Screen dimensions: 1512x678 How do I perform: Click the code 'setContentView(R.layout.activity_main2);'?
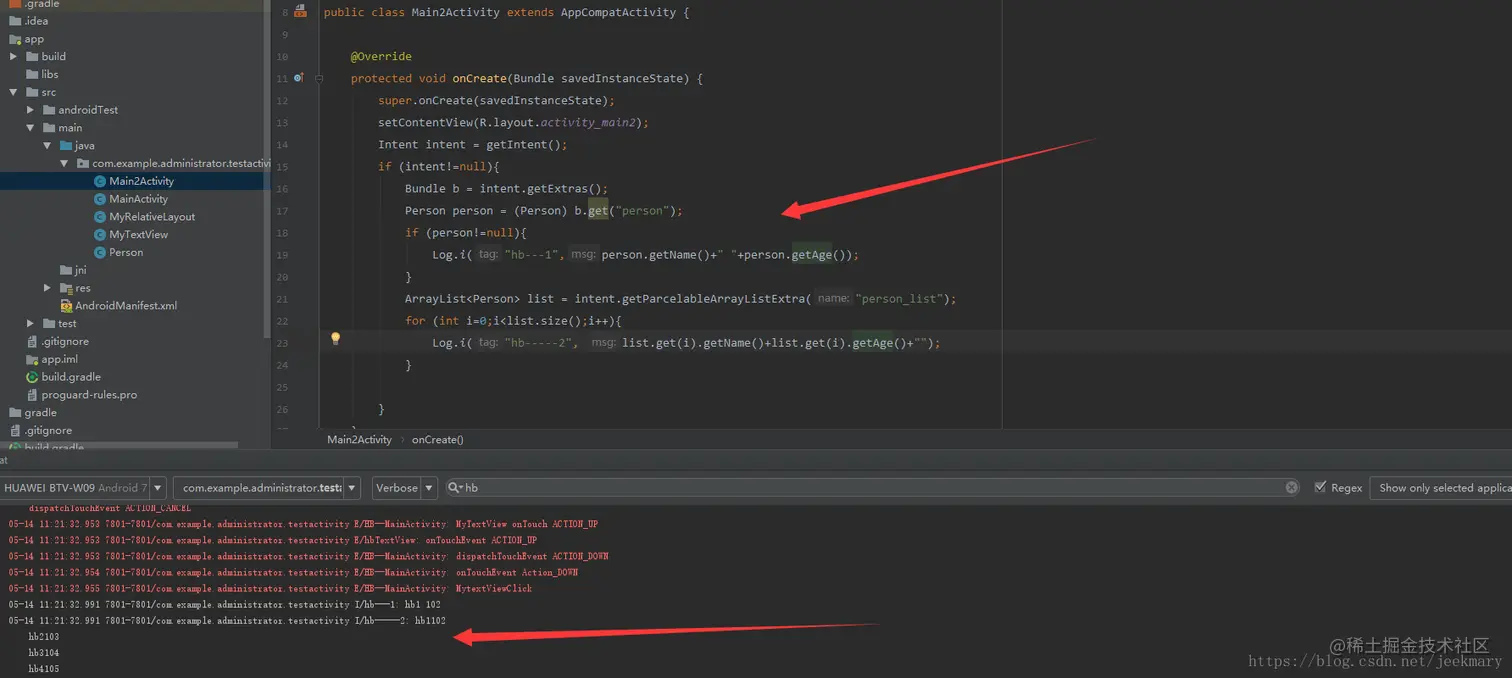click(x=513, y=123)
